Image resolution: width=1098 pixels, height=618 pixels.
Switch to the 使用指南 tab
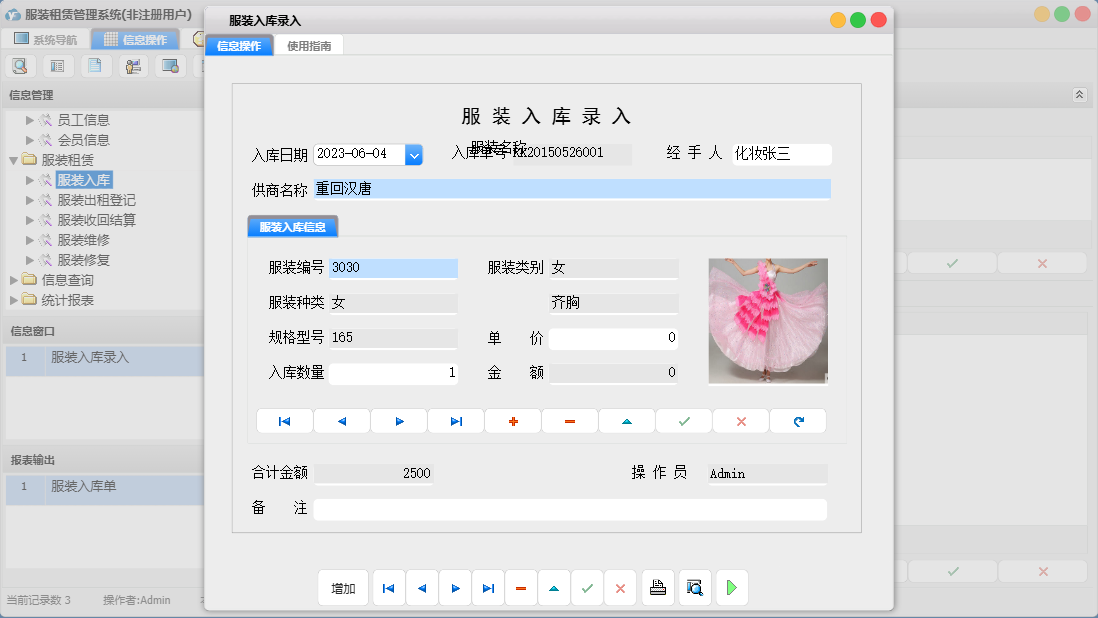(x=309, y=44)
